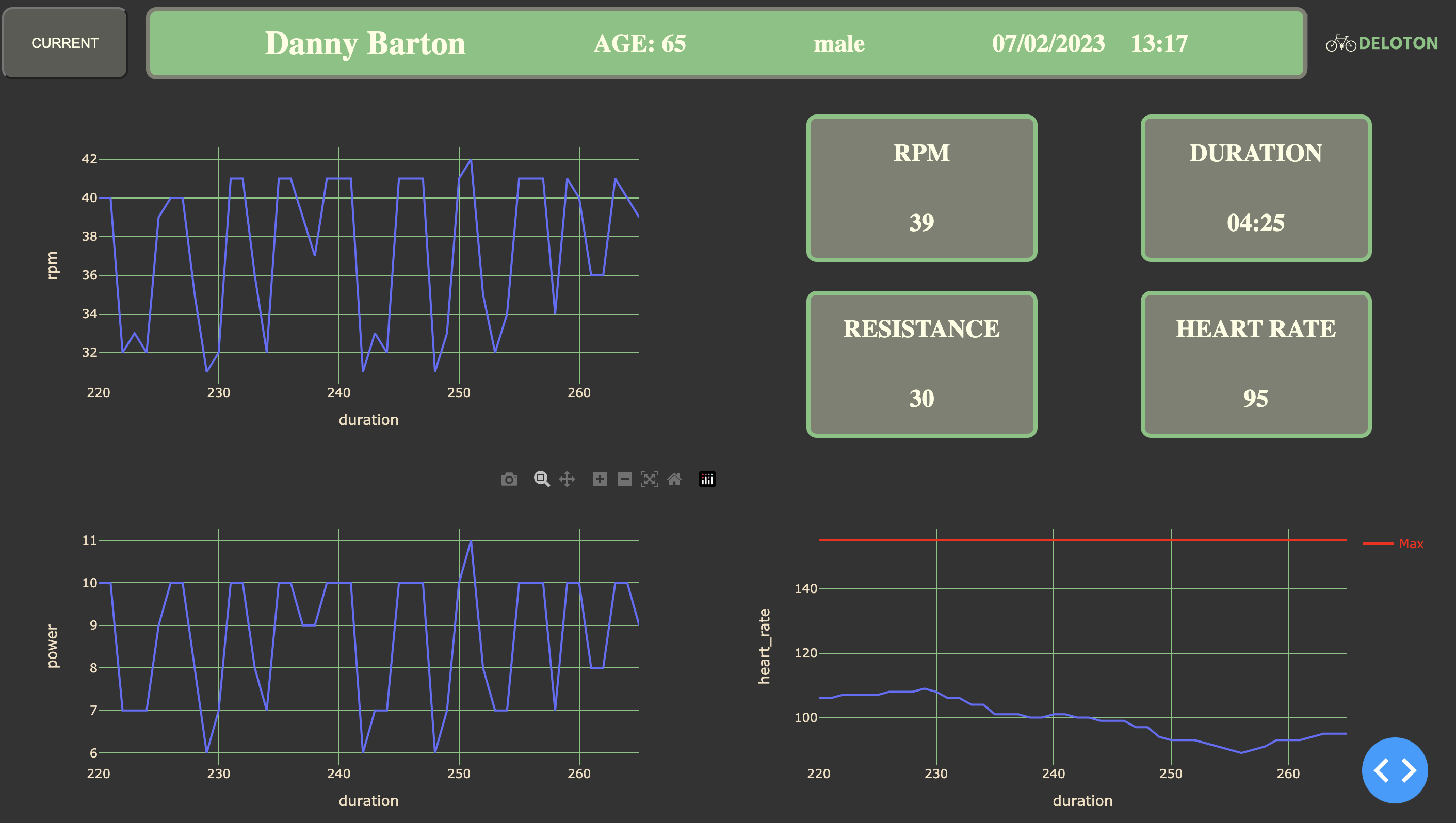
Task: Click the autoscale icon in the toolbar
Action: [x=650, y=479]
